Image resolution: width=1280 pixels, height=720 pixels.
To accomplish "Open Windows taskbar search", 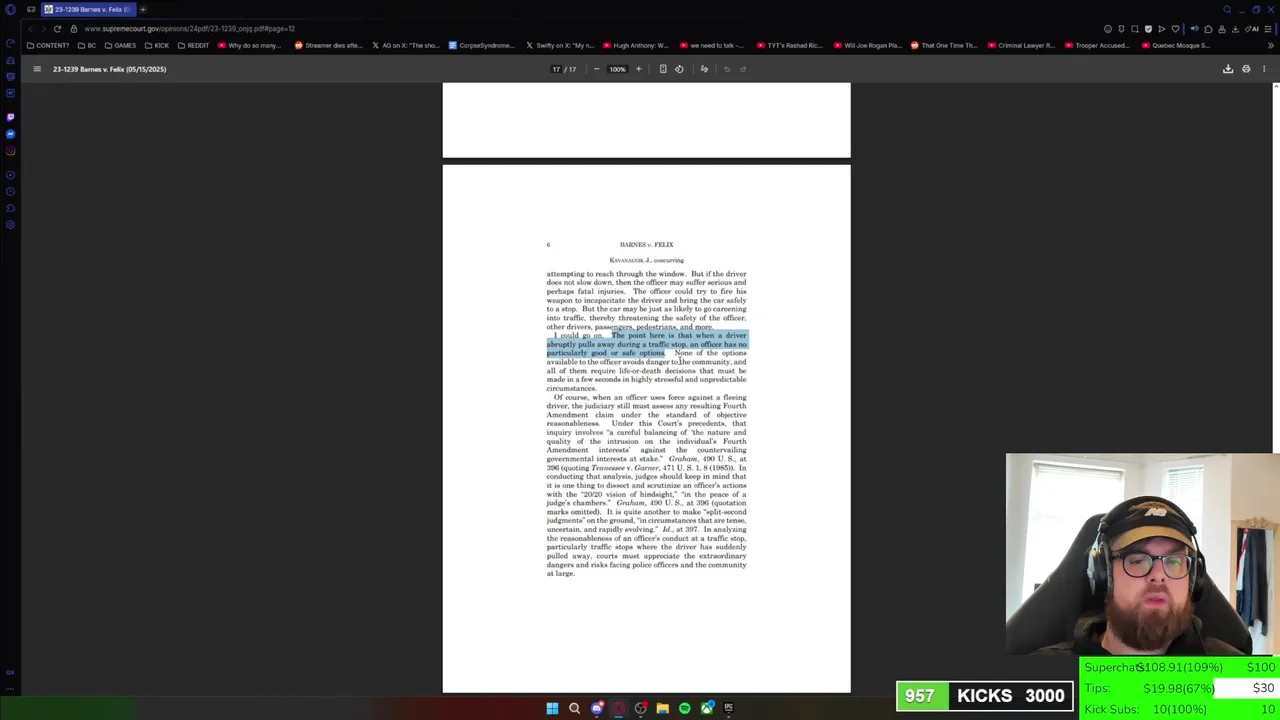I will pos(574,708).
